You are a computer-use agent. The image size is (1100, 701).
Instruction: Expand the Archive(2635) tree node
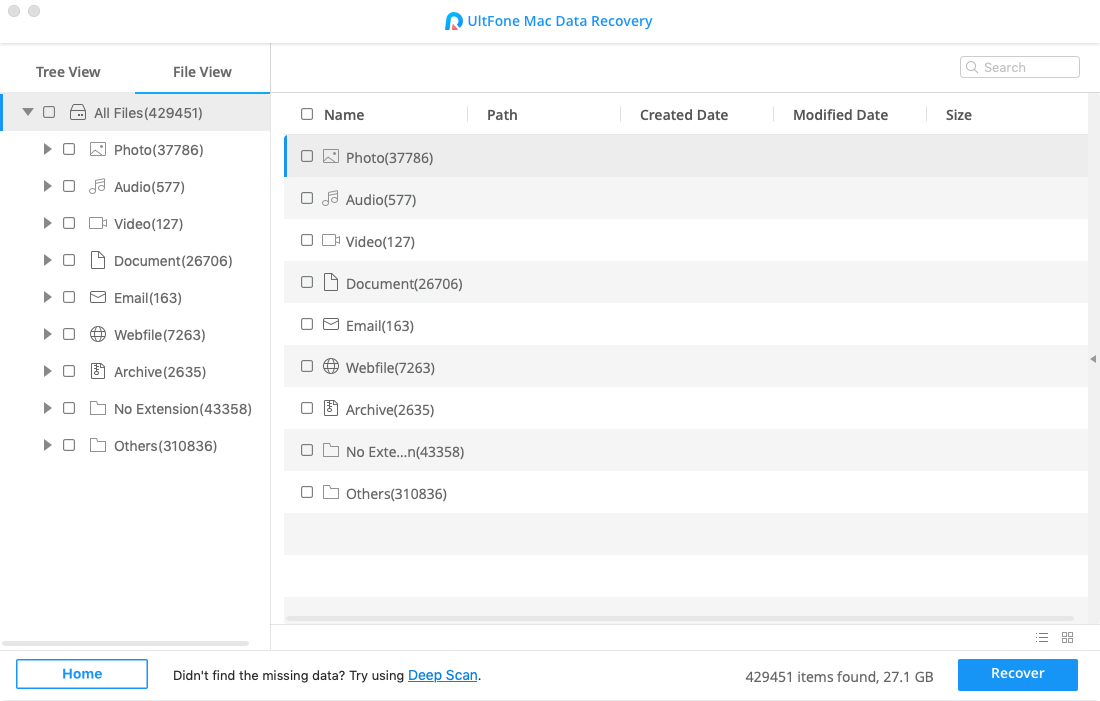pyautogui.click(x=47, y=371)
